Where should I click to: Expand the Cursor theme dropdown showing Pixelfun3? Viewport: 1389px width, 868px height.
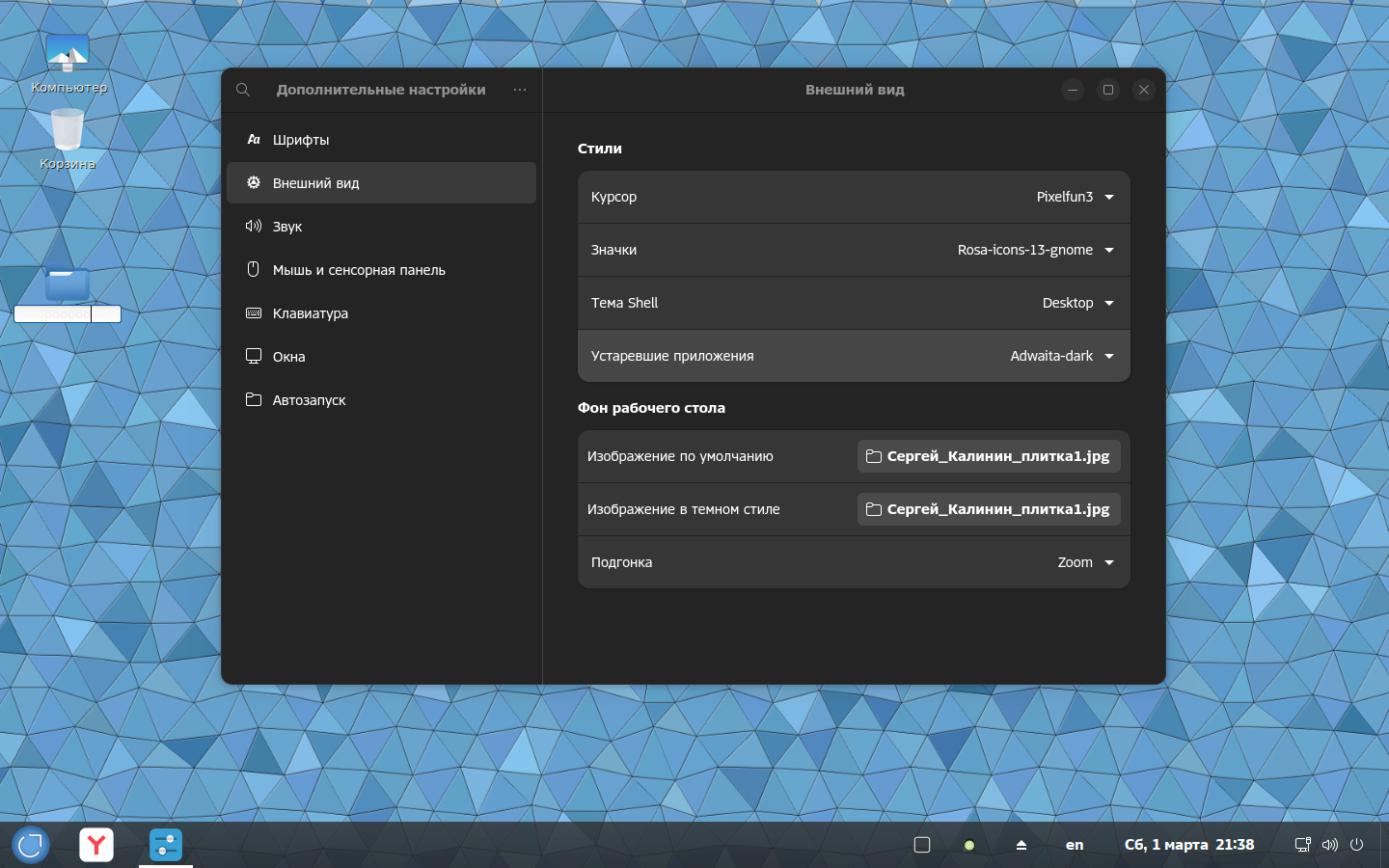point(1075,197)
